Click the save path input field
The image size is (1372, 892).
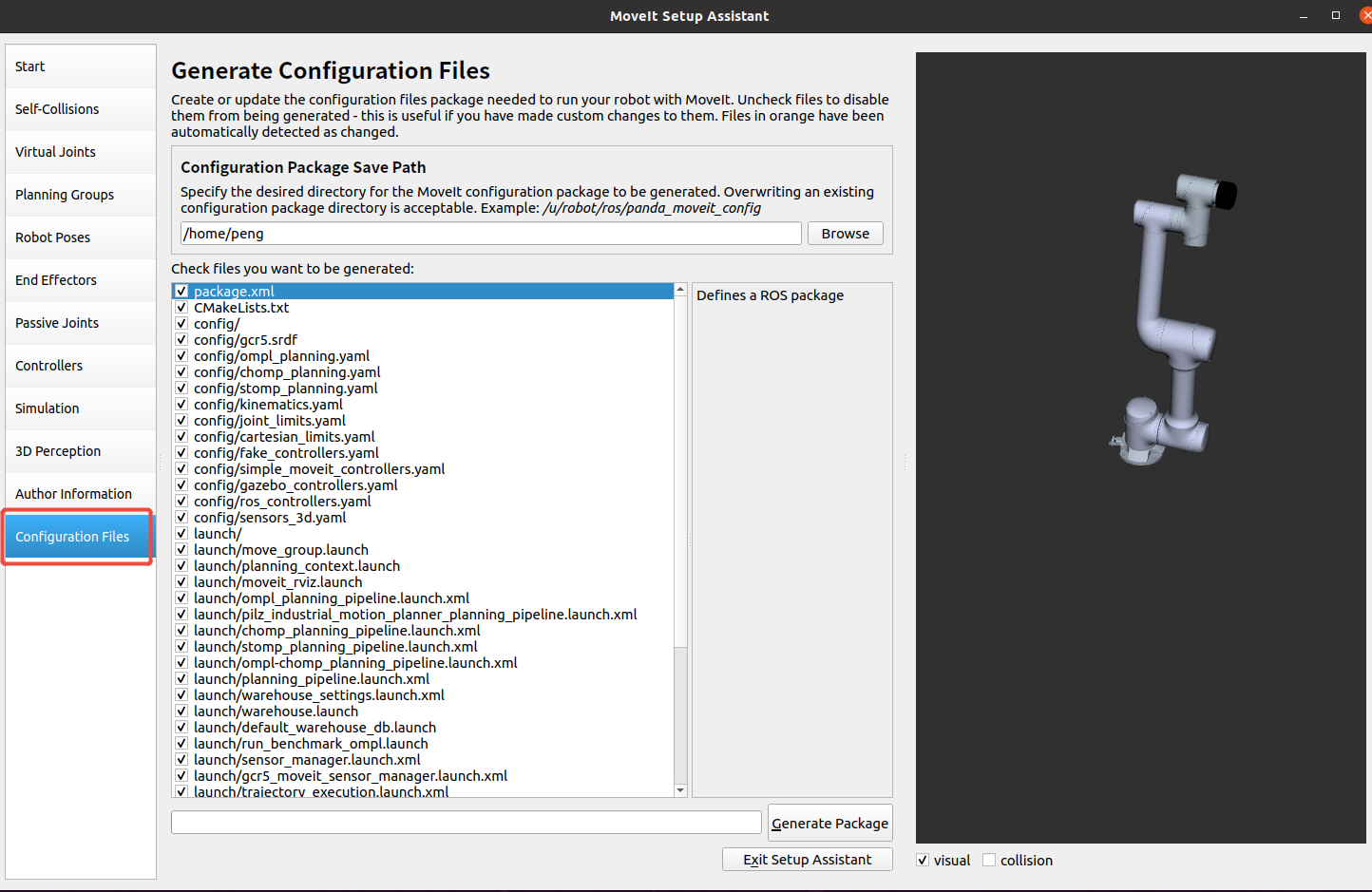tap(491, 234)
